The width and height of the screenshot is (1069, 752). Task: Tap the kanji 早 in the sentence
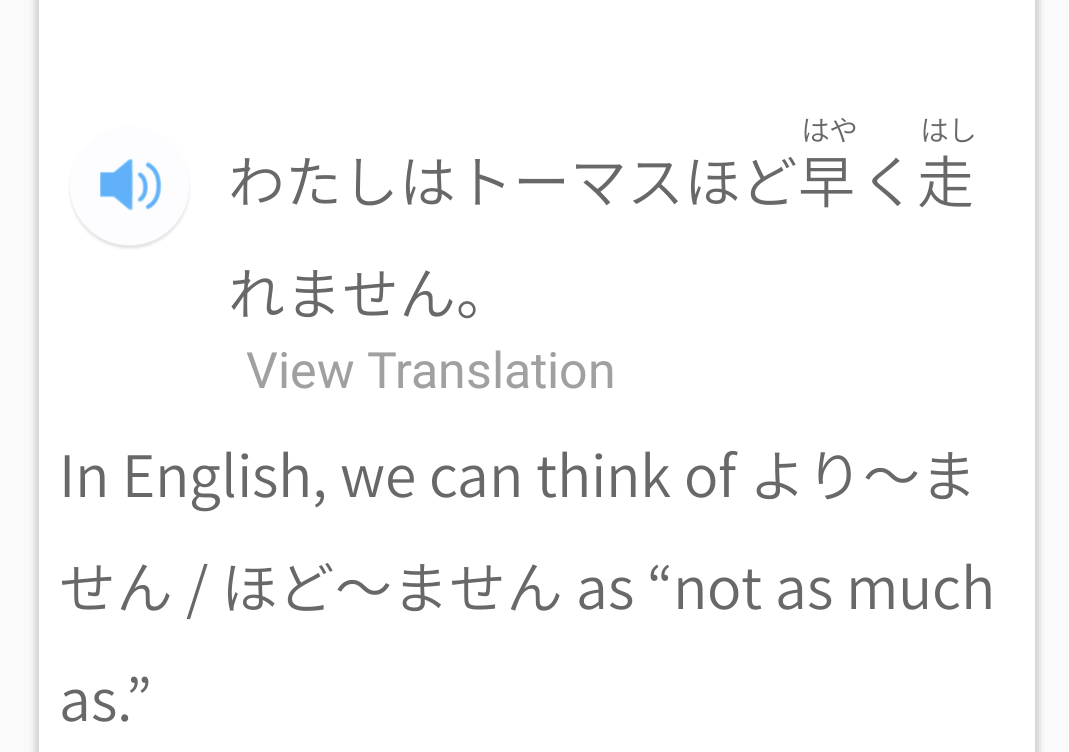tap(829, 184)
